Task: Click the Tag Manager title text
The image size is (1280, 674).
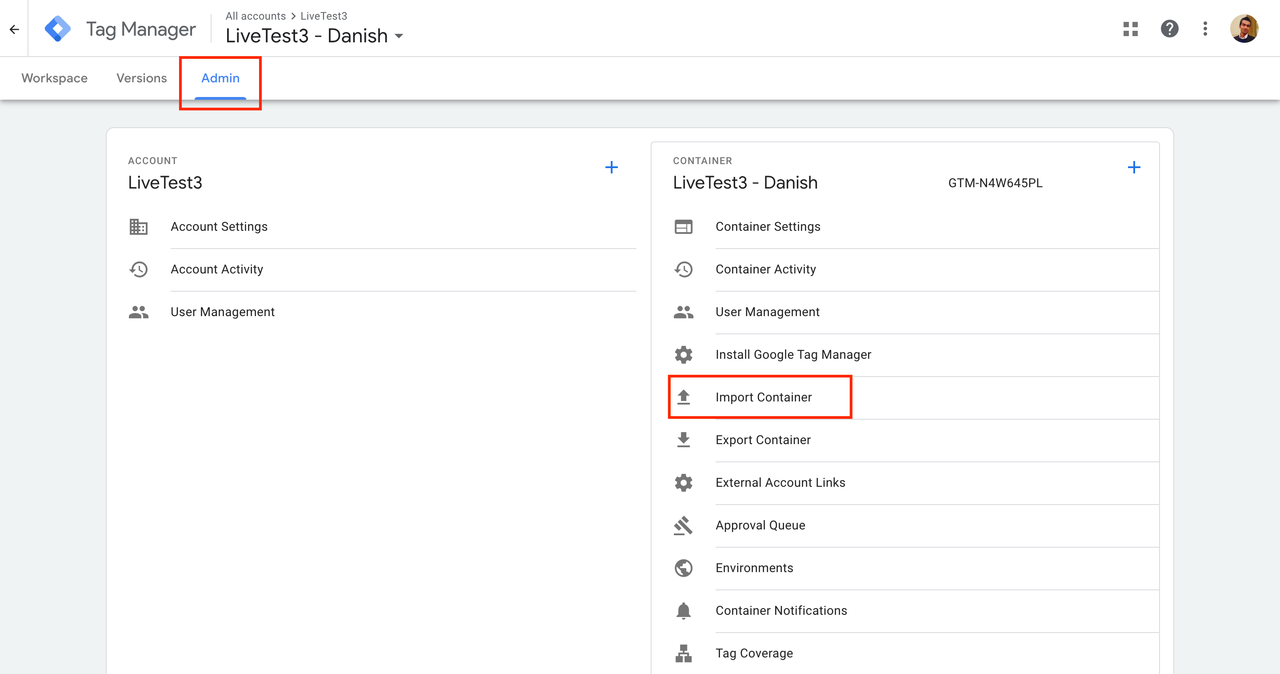Action: coord(141,29)
